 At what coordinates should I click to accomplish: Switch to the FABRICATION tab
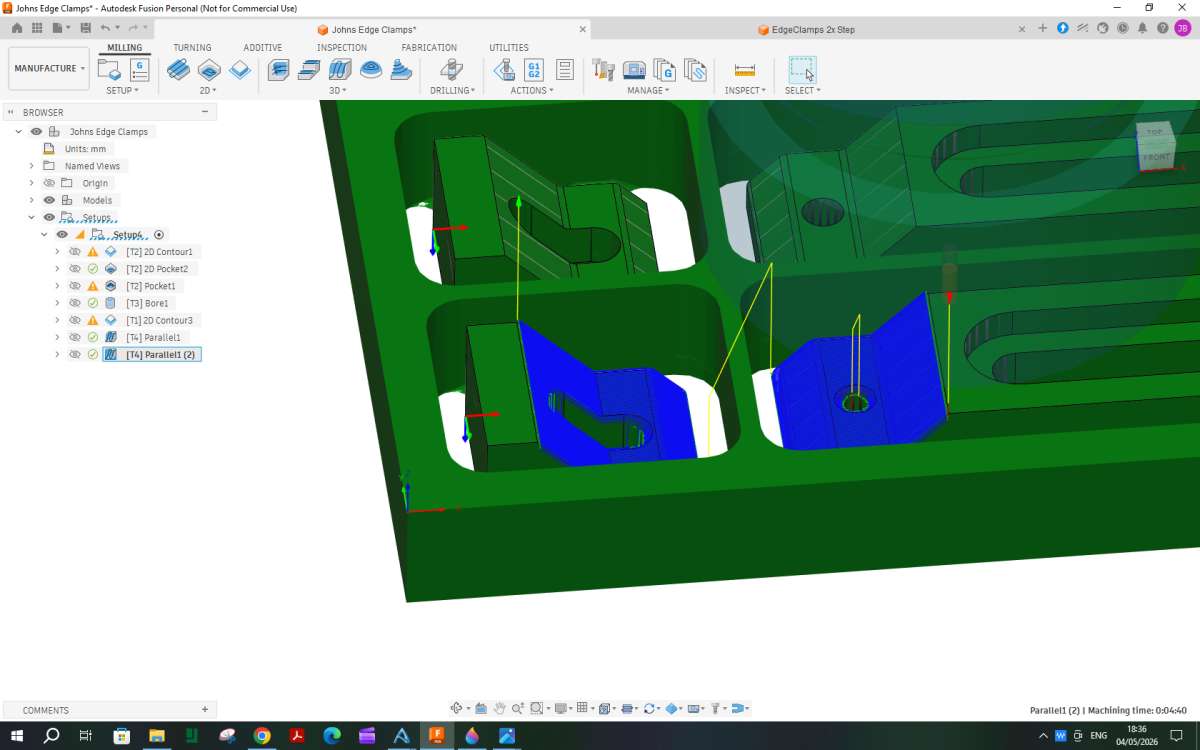(429, 47)
